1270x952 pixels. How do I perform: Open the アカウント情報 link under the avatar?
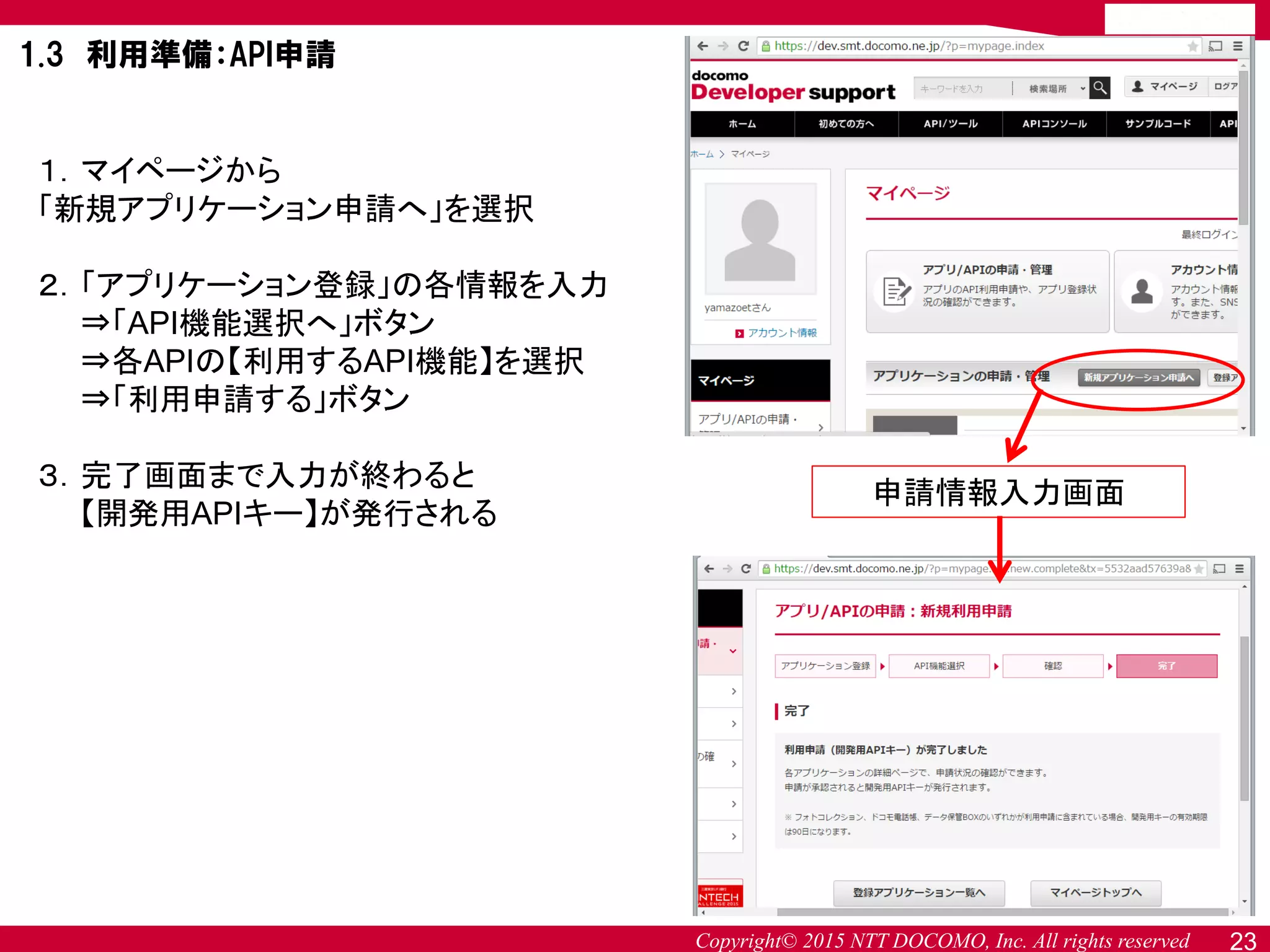point(782,333)
